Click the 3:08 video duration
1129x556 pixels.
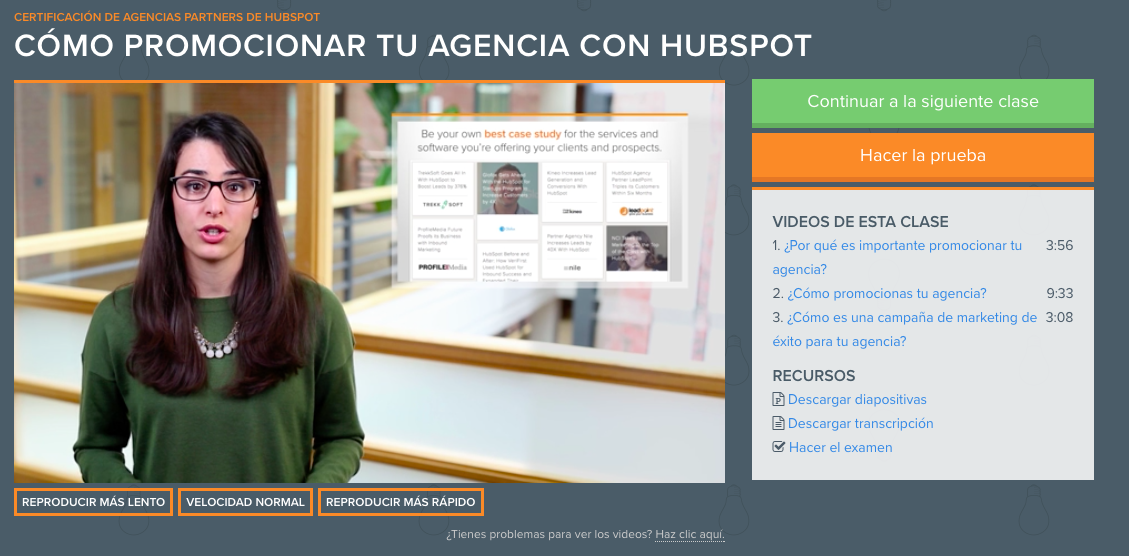coord(1059,318)
